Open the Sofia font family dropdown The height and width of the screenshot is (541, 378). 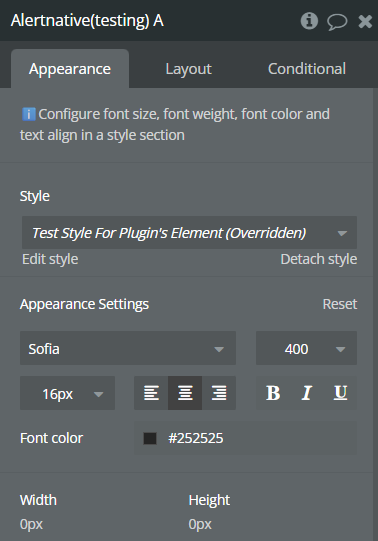click(x=128, y=348)
